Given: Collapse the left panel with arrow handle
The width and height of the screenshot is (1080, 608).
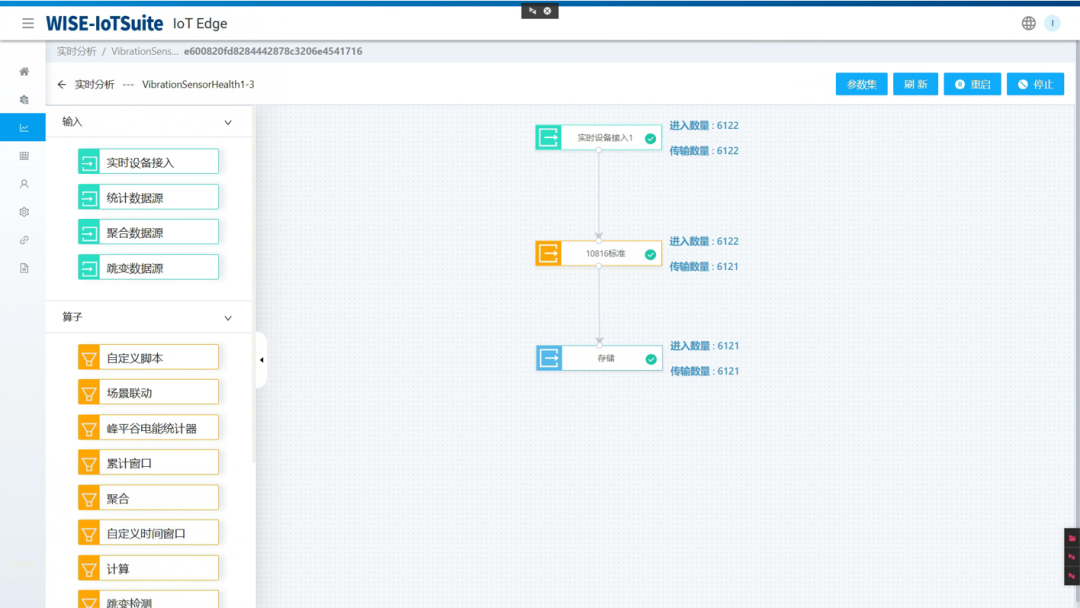Looking at the screenshot, I should tap(261, 360).
